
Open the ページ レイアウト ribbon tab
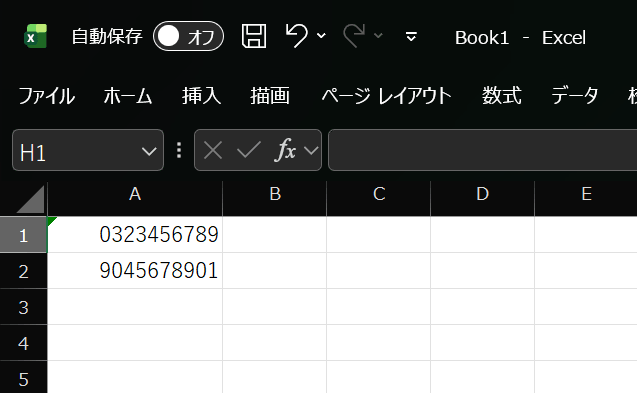[x=386, y=96]
